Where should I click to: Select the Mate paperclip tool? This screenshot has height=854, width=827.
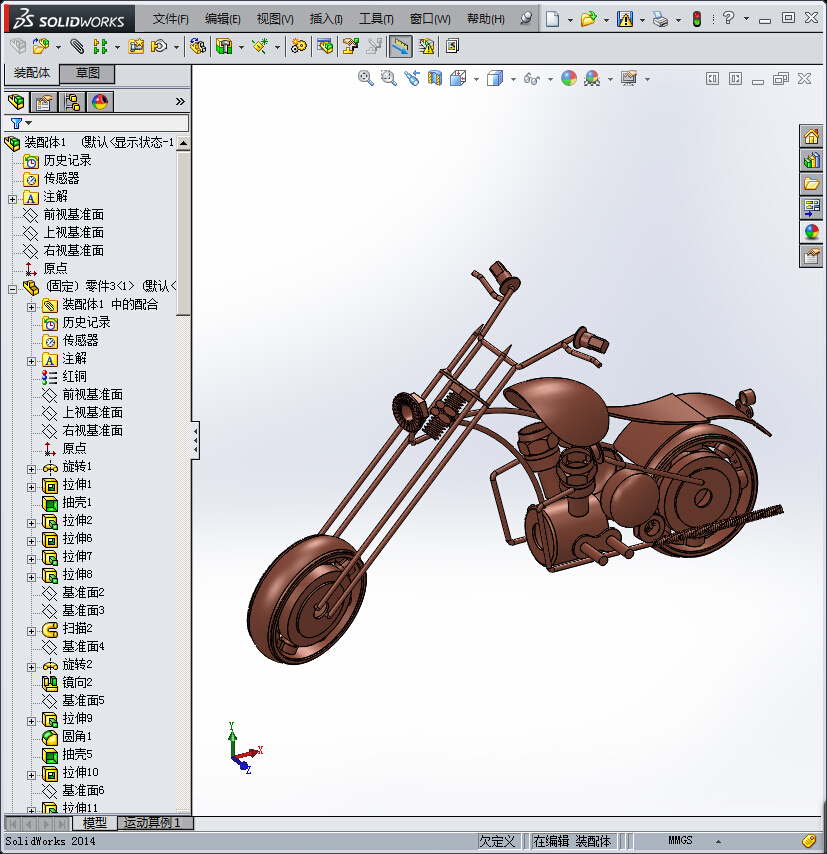pos(77,46)
